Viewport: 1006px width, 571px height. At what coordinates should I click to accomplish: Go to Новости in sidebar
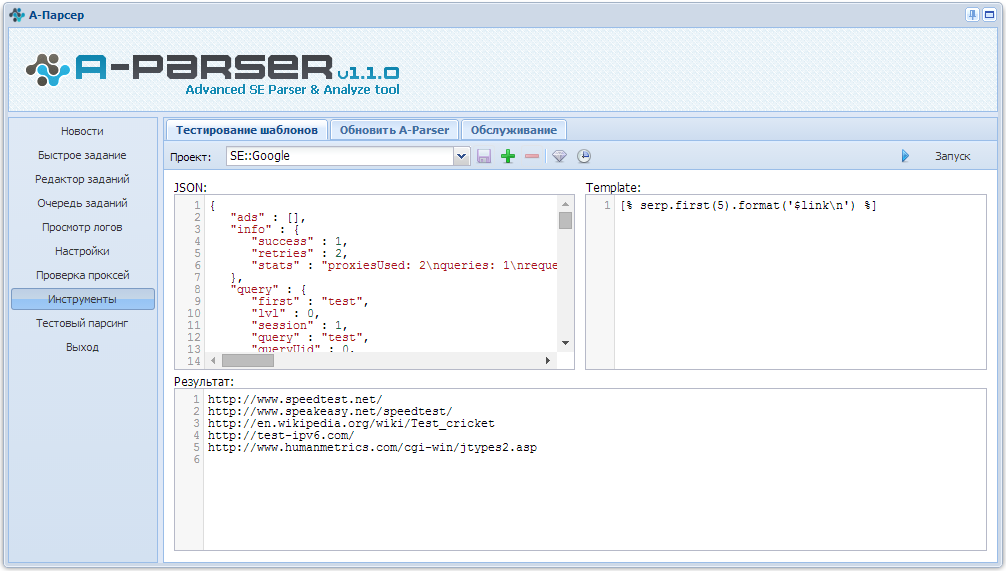point(82,131)
